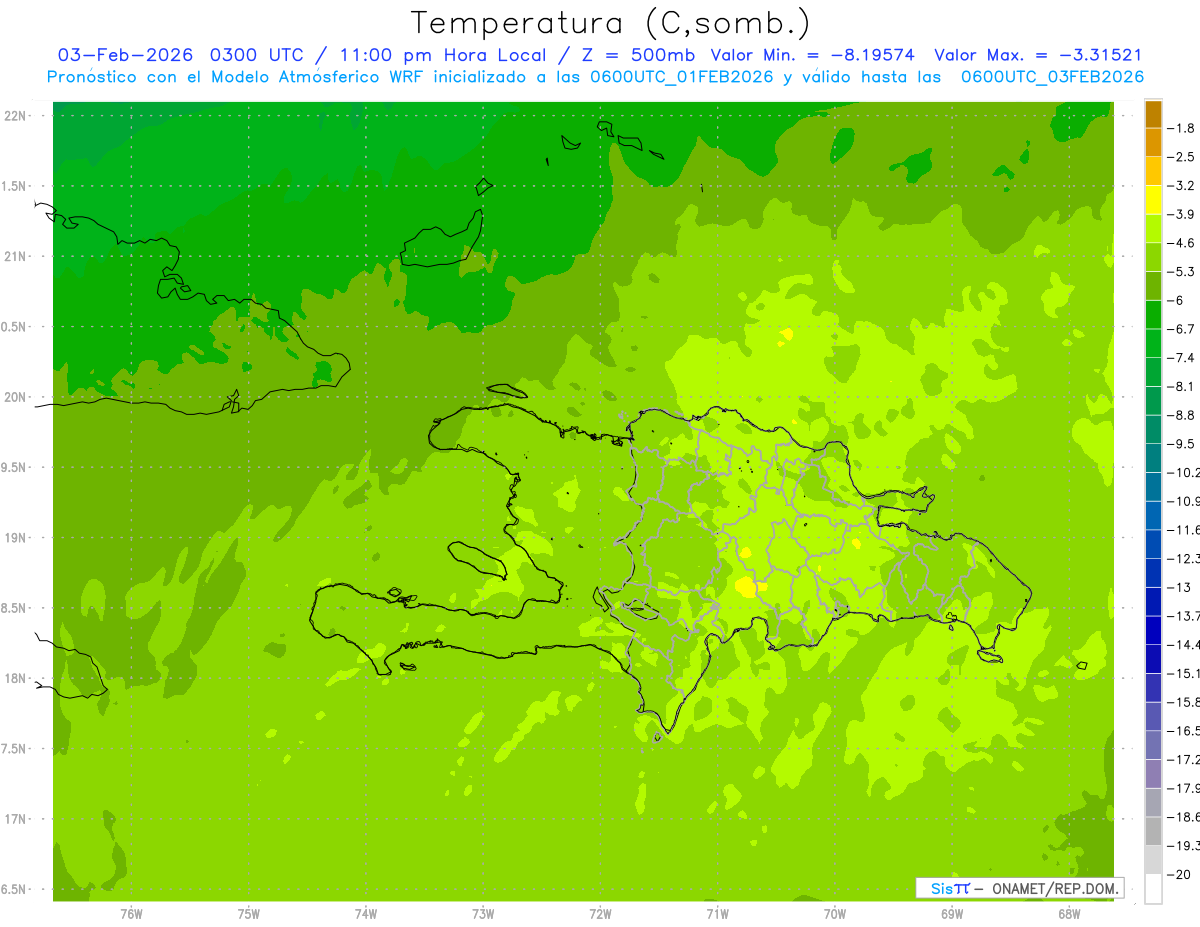Click the purple swatch between -17.2 and -17.9
Screen dimensions: 1200x927
coord(1153,773)
